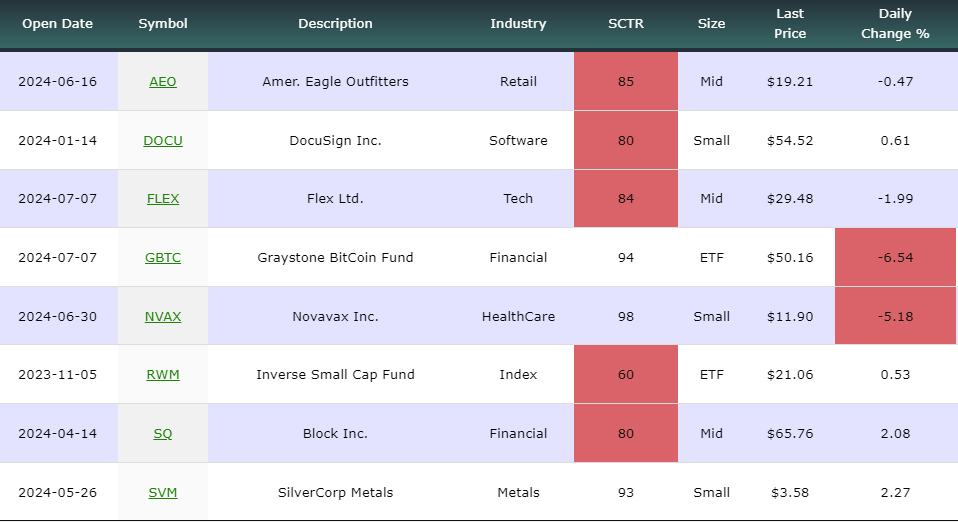Click the Novavax Inc. description
Image resolution: width=958 pixels, height=522 pixels.
click(335, 316)
